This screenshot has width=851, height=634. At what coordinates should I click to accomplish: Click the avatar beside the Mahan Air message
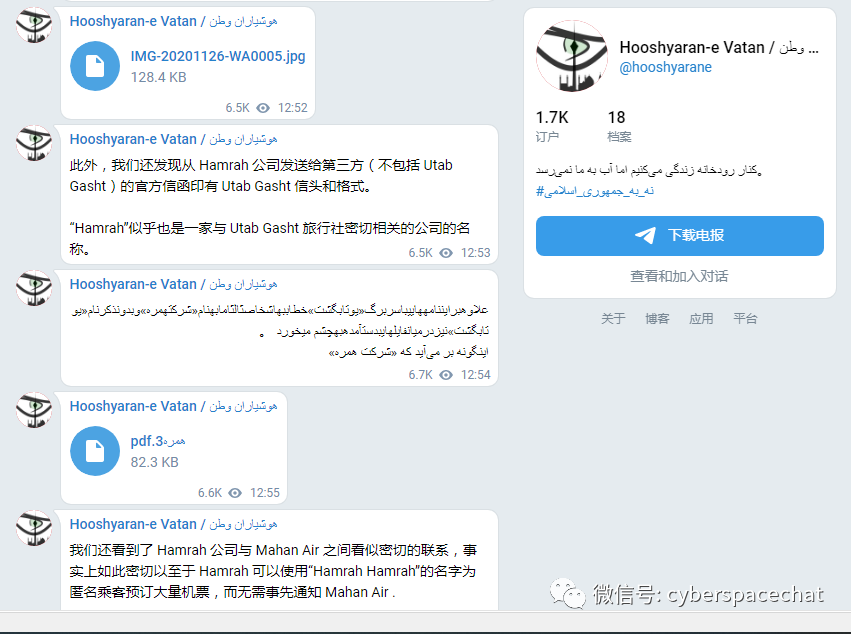coord(34,528)
